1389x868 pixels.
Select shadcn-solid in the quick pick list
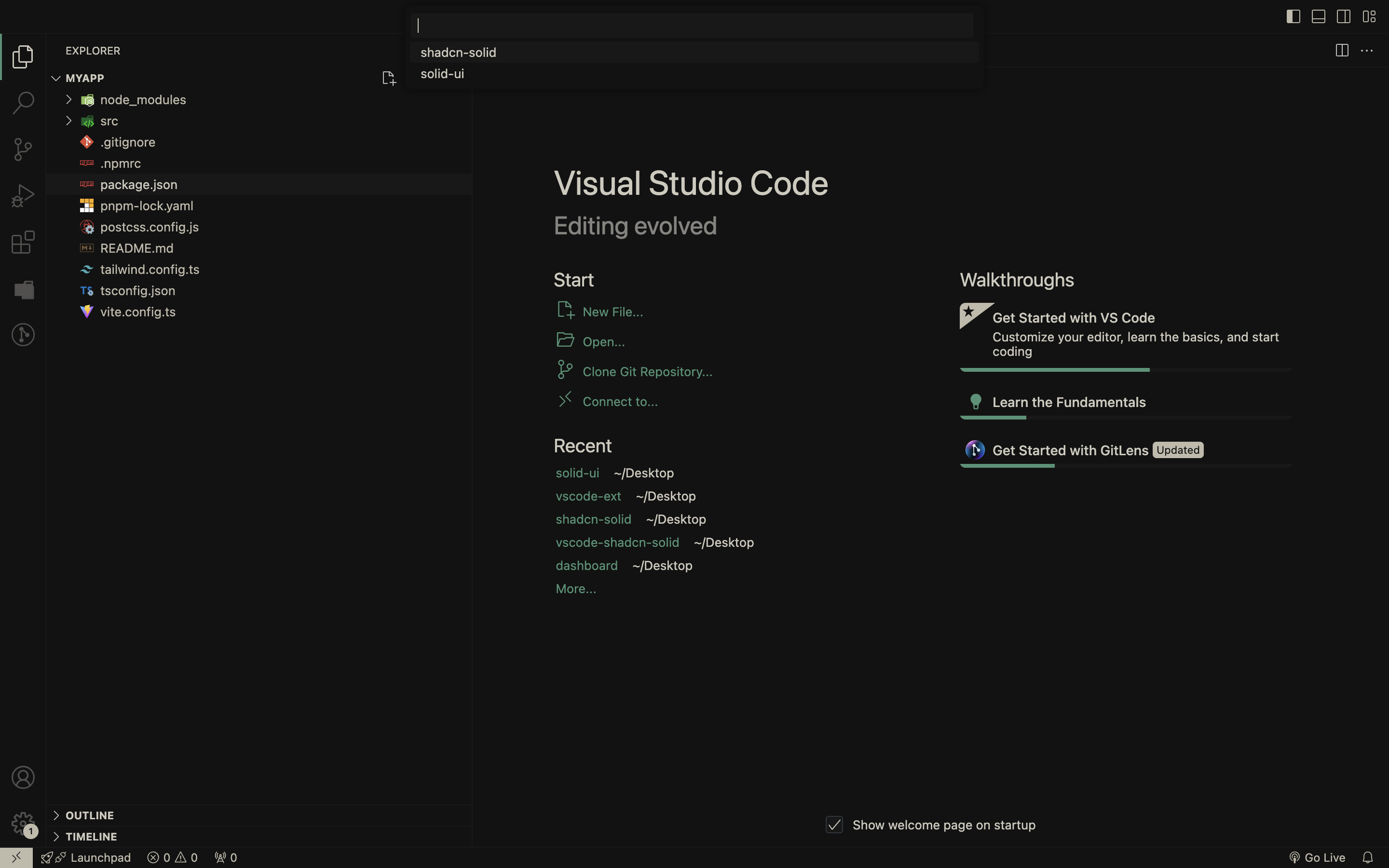pyautogui.click(x=458, y=53)
